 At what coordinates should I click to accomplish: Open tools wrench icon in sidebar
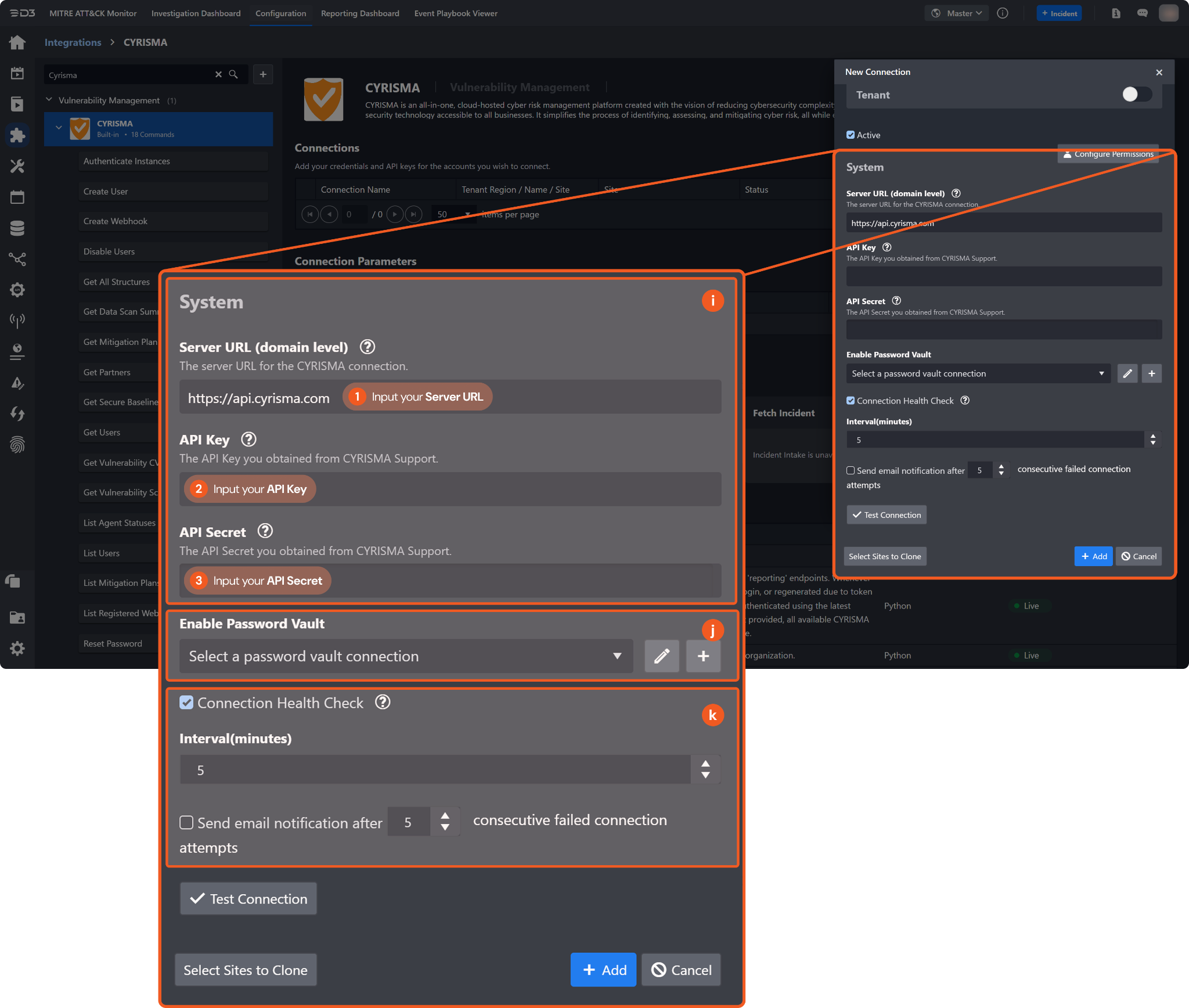pos(17,167)
